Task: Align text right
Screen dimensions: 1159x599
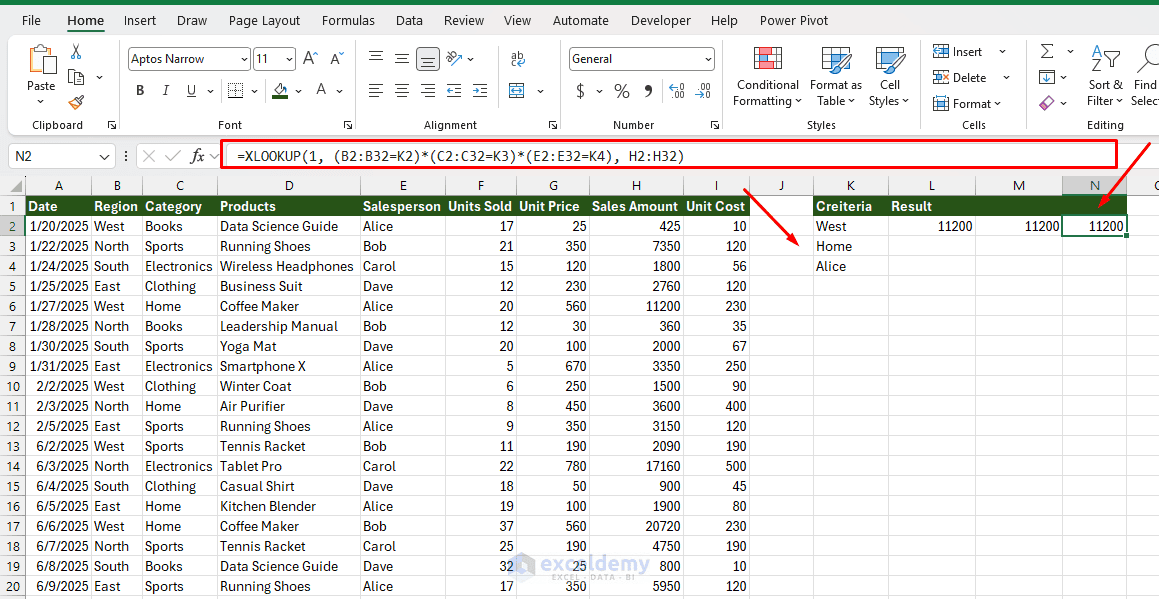Action: tap(428, 90)
